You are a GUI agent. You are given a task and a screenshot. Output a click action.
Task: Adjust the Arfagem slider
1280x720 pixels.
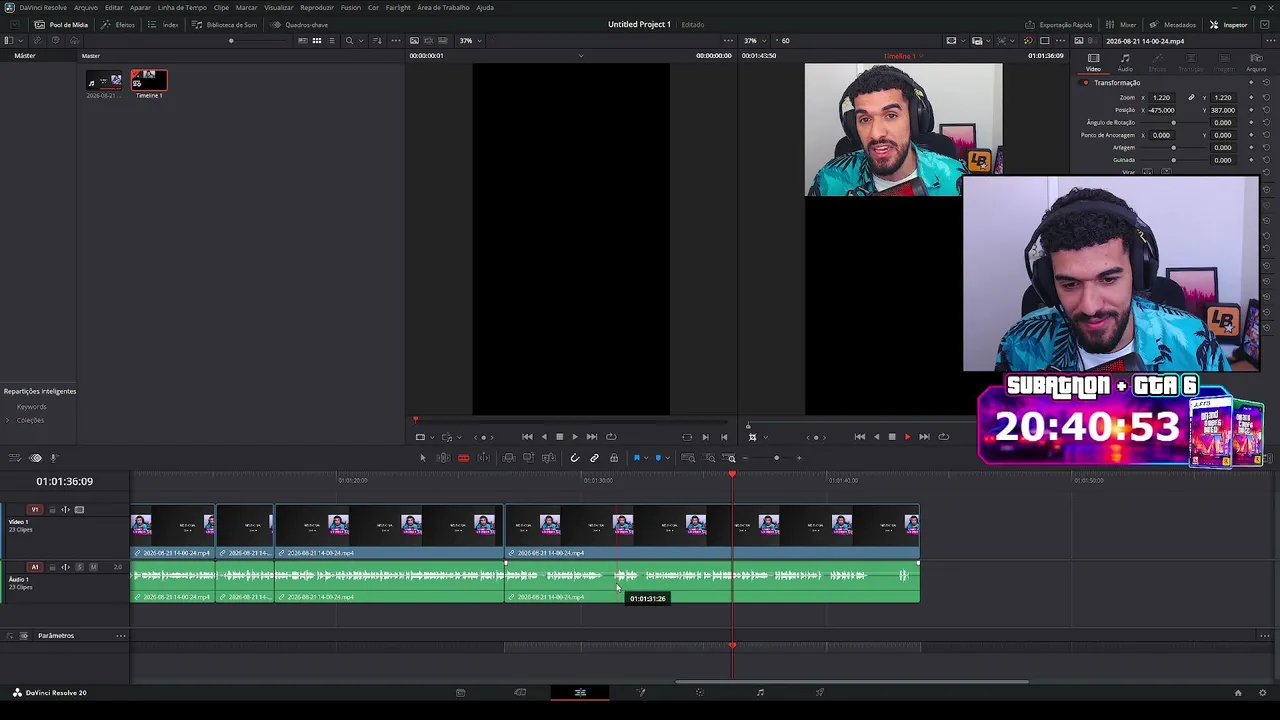pos(1174,148)
